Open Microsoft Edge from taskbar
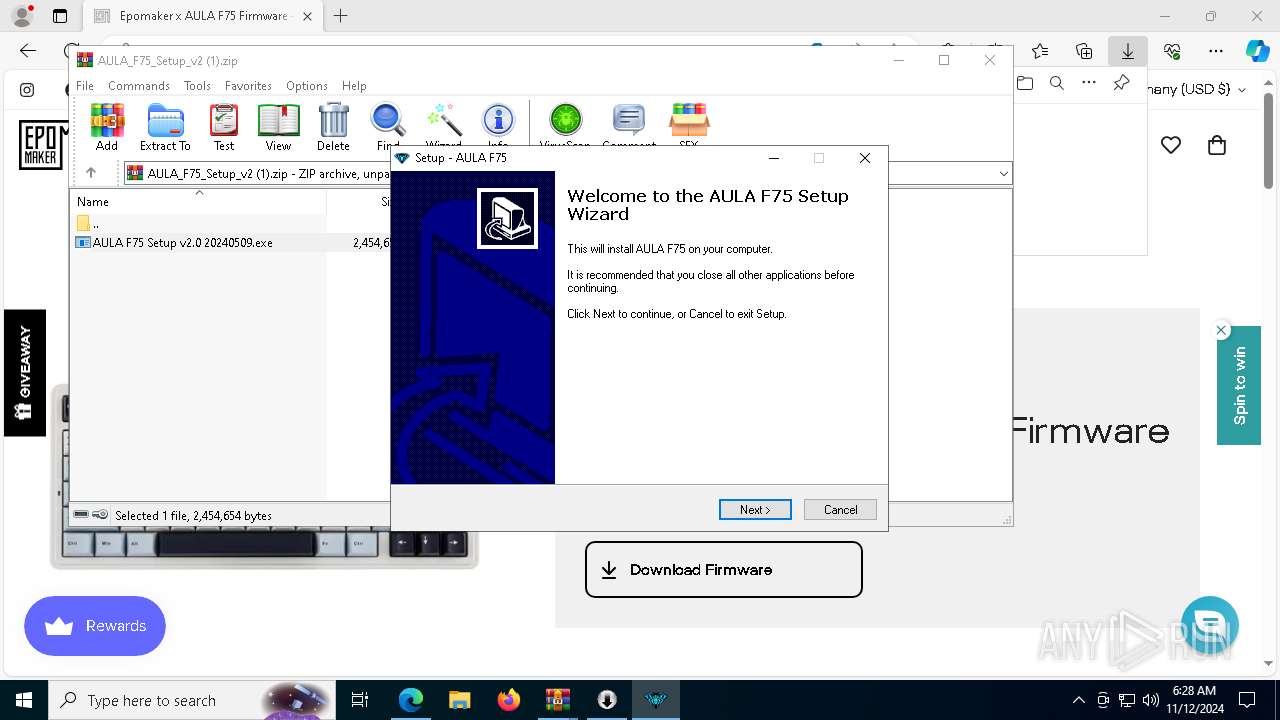 [x=411, y=700]
